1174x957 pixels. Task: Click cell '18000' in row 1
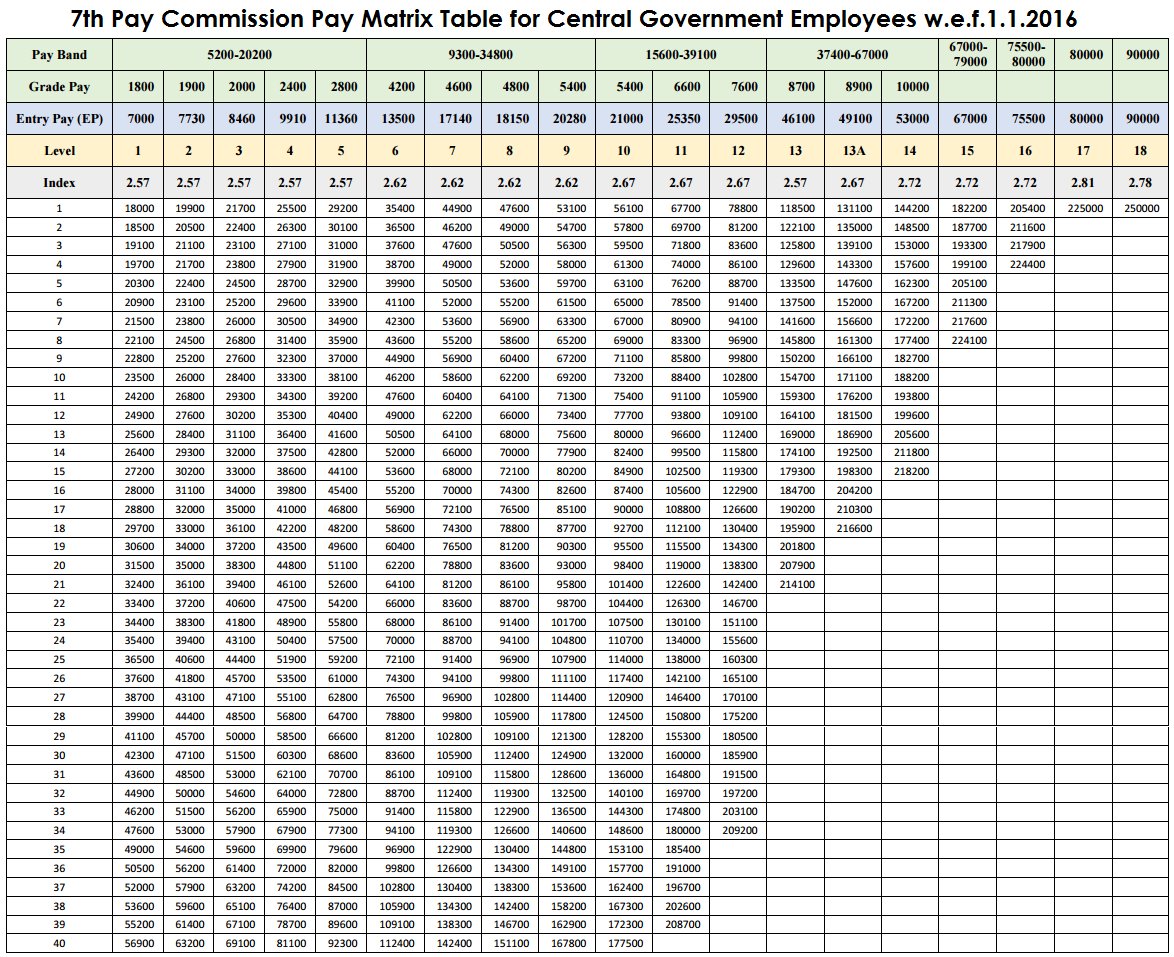pyautogui.click(x=139, y=209)
